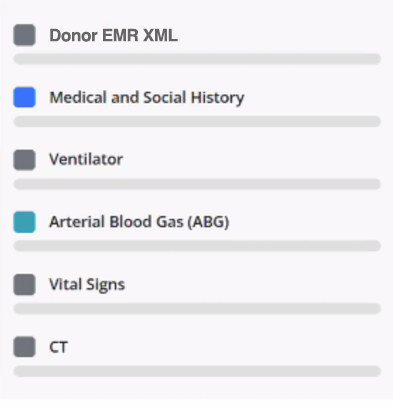Select the gray bar under Ventilator
Image resolution: width=393 pixels, height=410 pixels.
197,184
